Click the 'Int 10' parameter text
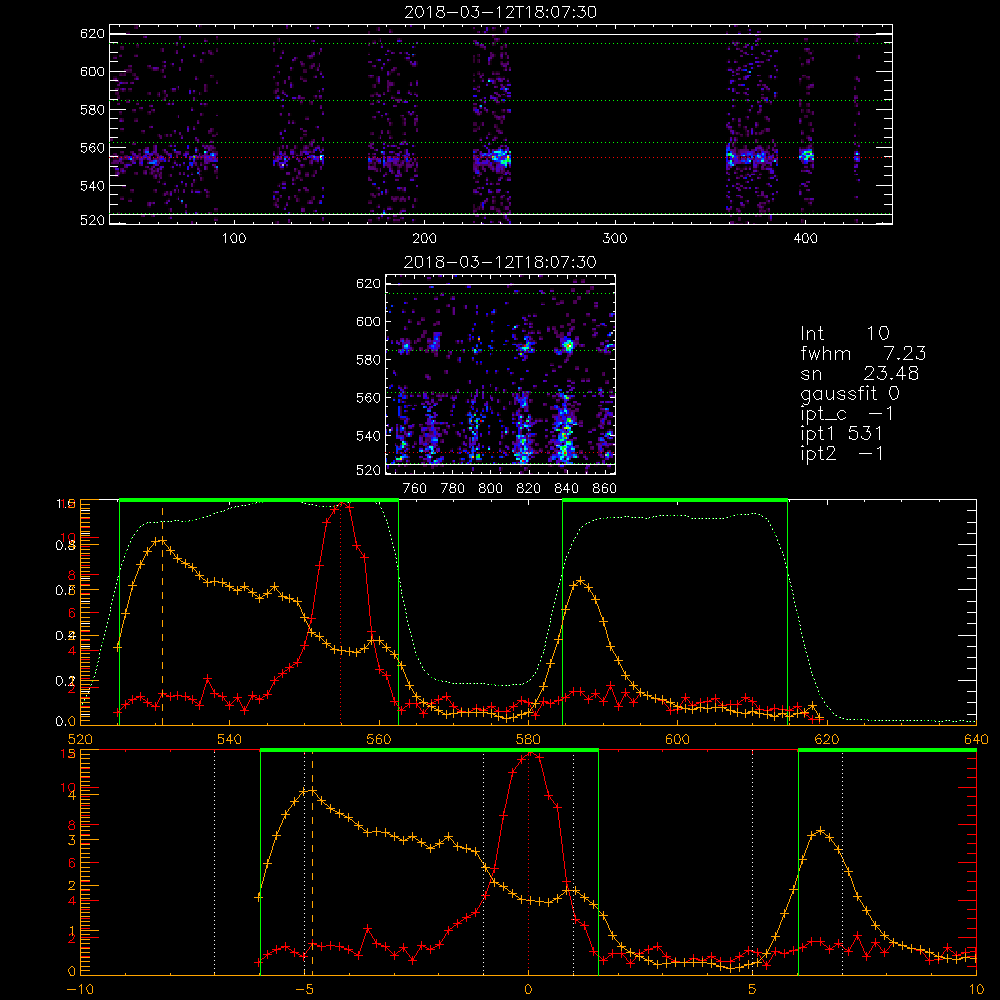This screenshot has height=1000, width=1000. click(x=845, y=333)
